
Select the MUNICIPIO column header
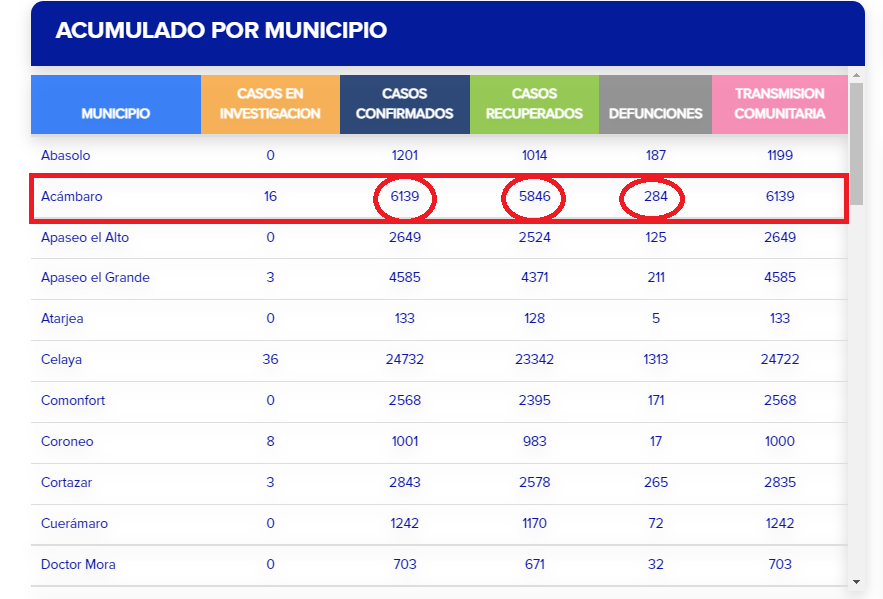point(116,113)
